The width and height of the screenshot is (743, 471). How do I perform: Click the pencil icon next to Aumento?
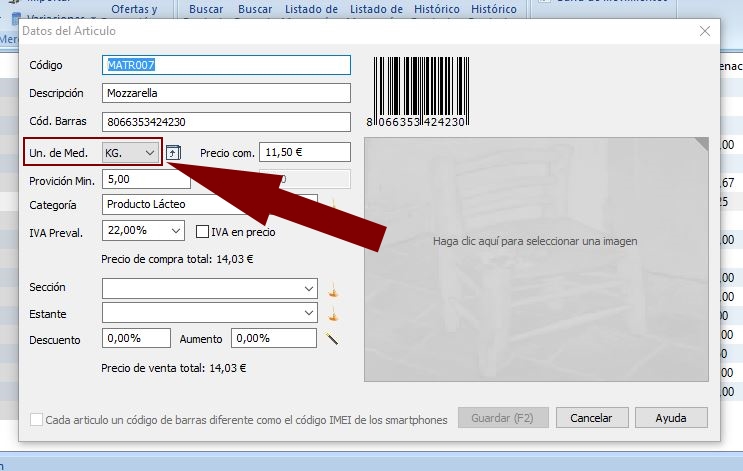332,338
